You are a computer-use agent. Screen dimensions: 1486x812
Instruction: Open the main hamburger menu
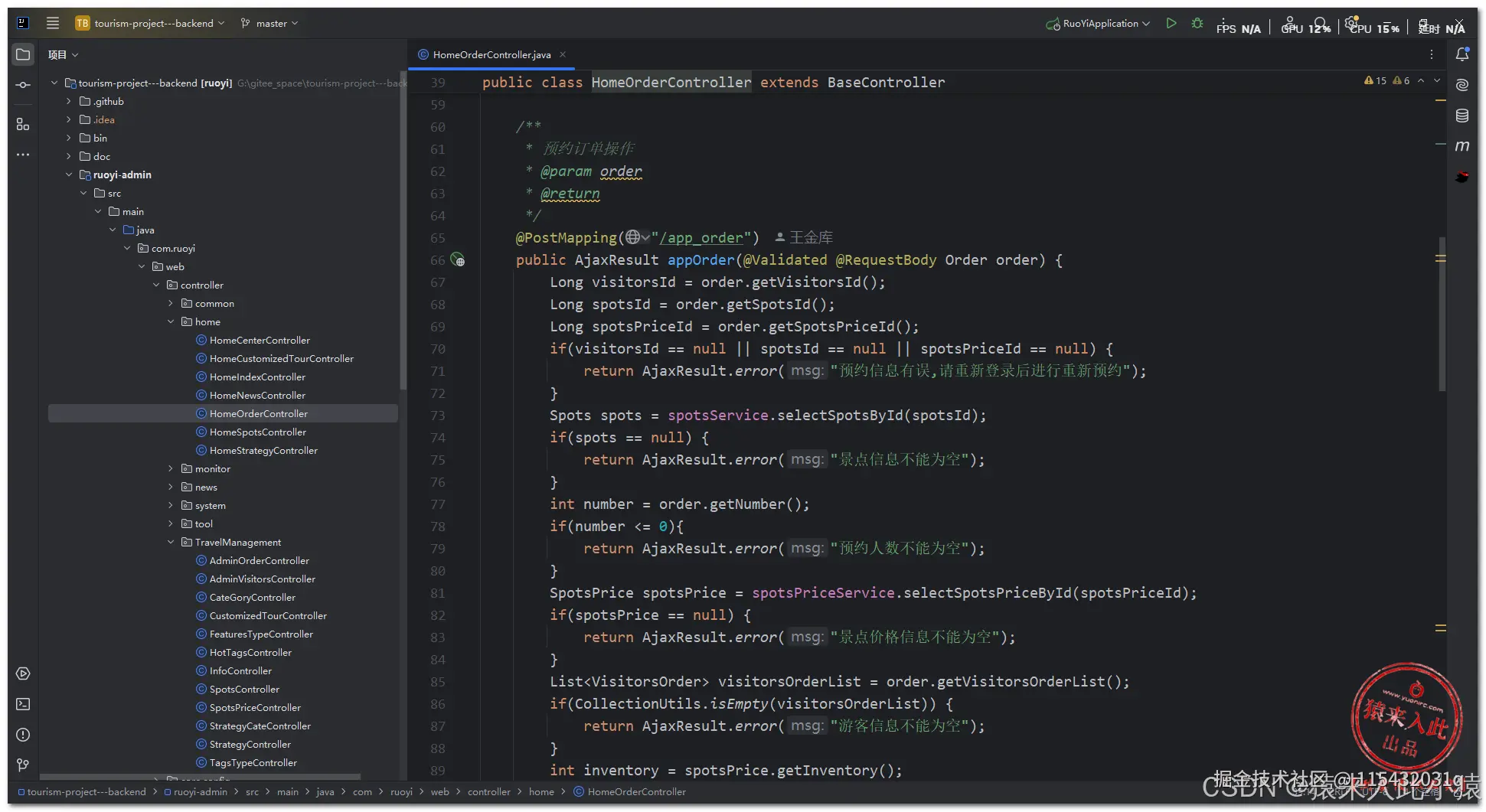53,24
